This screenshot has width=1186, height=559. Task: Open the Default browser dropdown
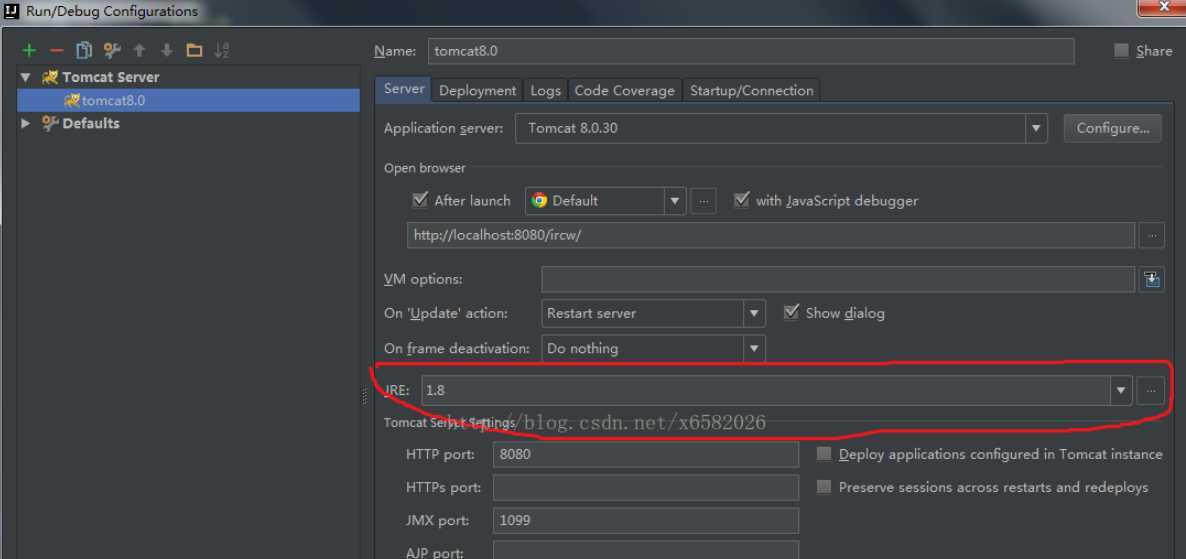[675, 201]
